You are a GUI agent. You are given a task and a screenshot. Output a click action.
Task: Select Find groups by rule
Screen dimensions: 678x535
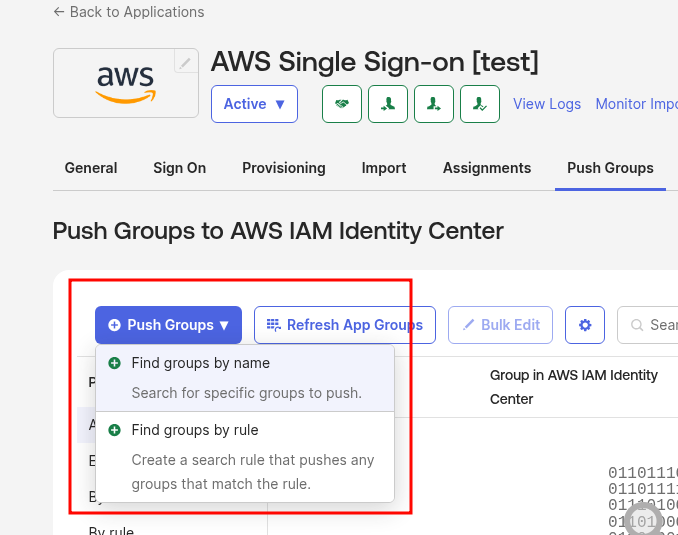[x=195, y=430]
